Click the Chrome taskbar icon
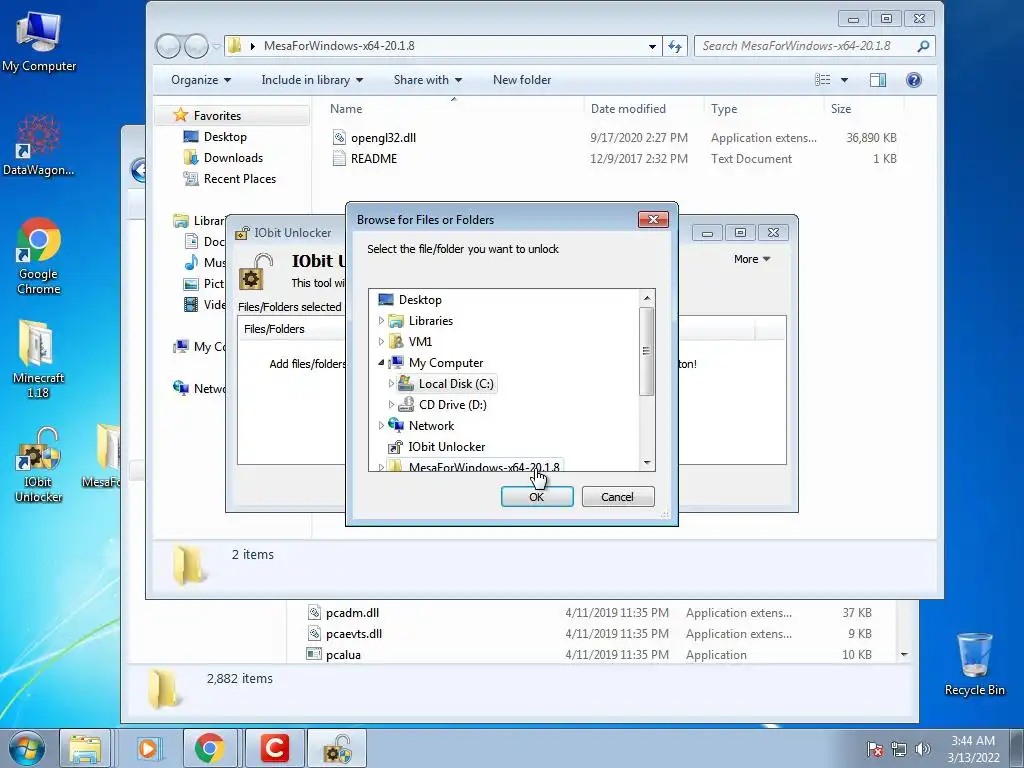This screenshot has height=768, width=1024. (210, 748)
